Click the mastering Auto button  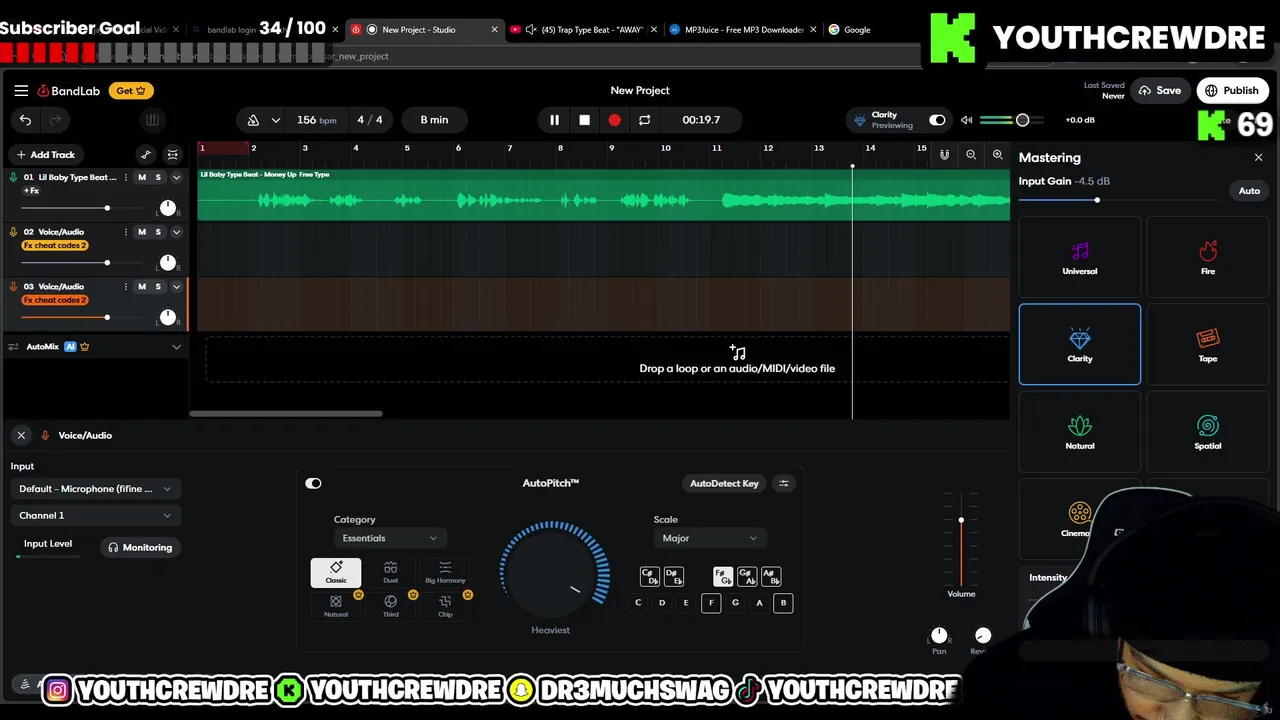[1249, 190]
